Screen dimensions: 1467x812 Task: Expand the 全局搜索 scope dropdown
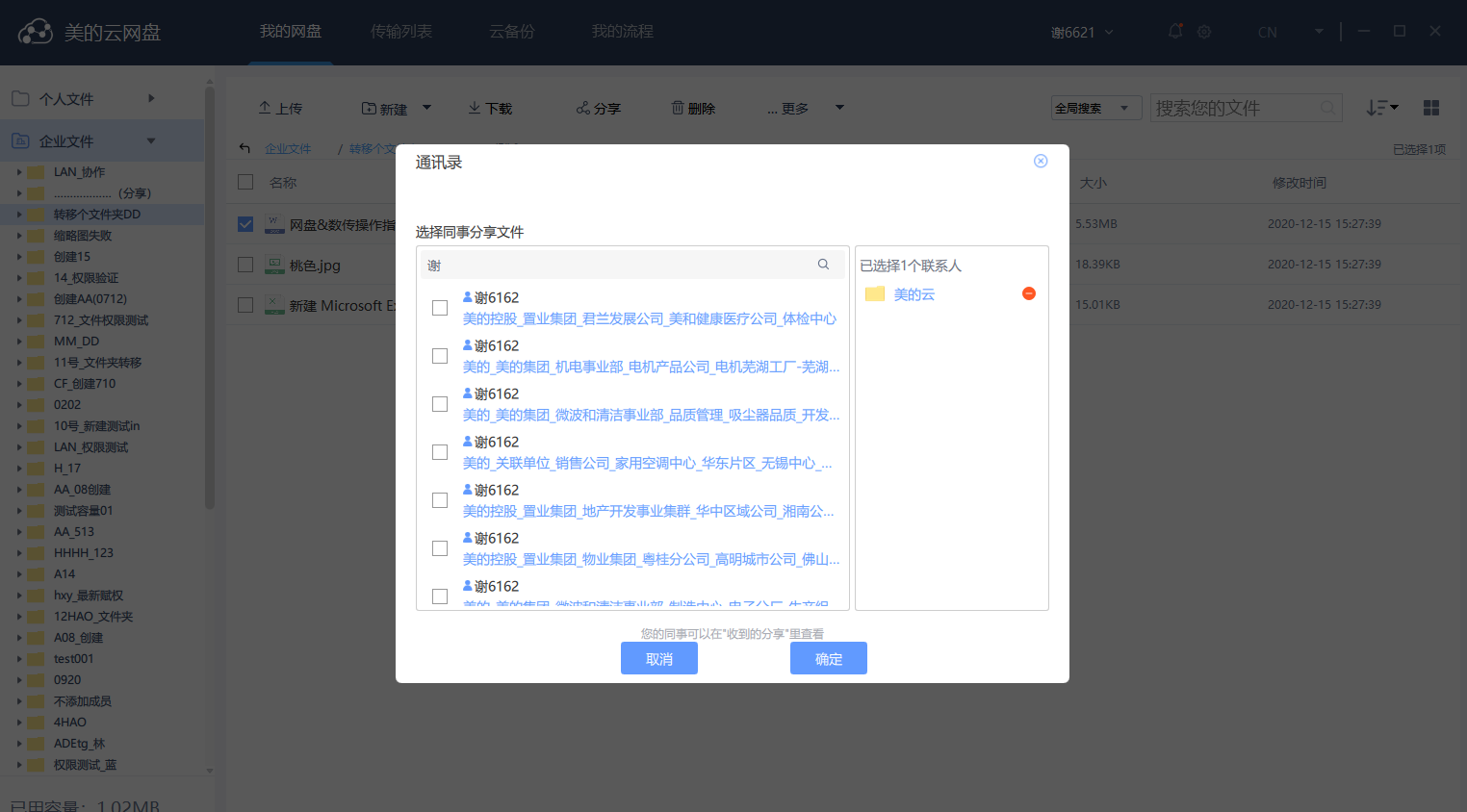pyautogui.click(x=1095, y=109)
